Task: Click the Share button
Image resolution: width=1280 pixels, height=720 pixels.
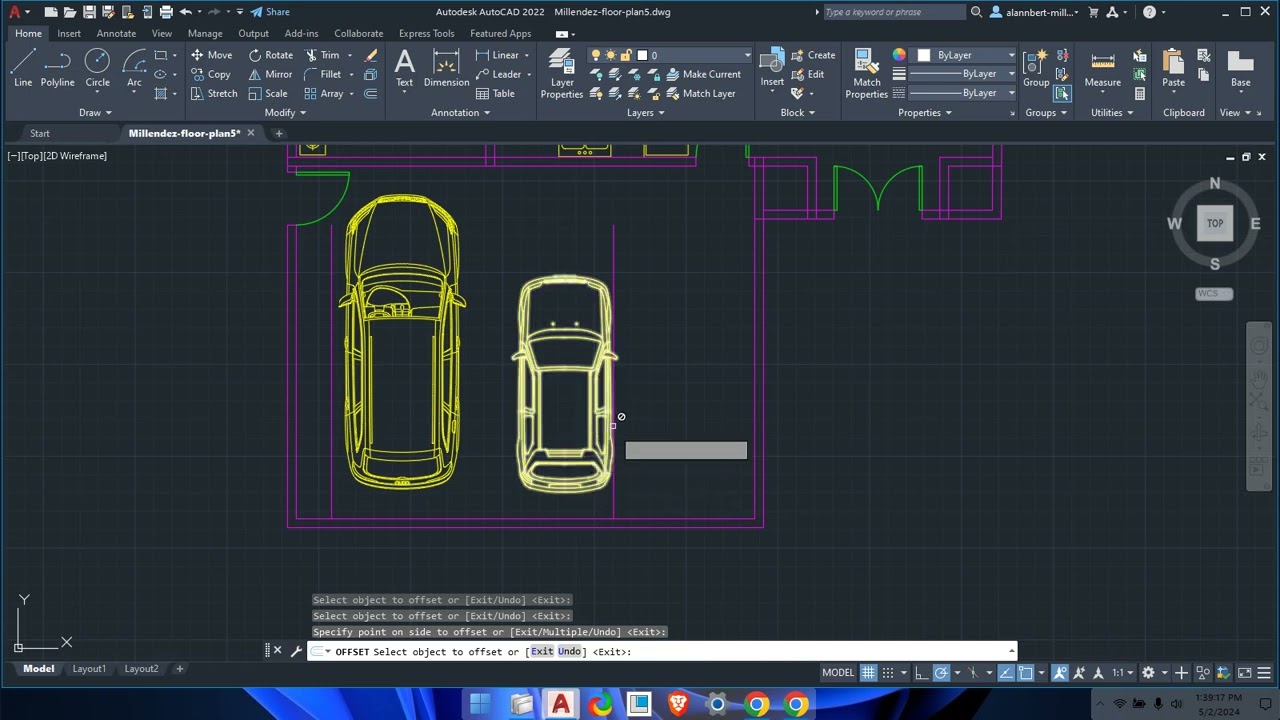Action: [270, 12]
